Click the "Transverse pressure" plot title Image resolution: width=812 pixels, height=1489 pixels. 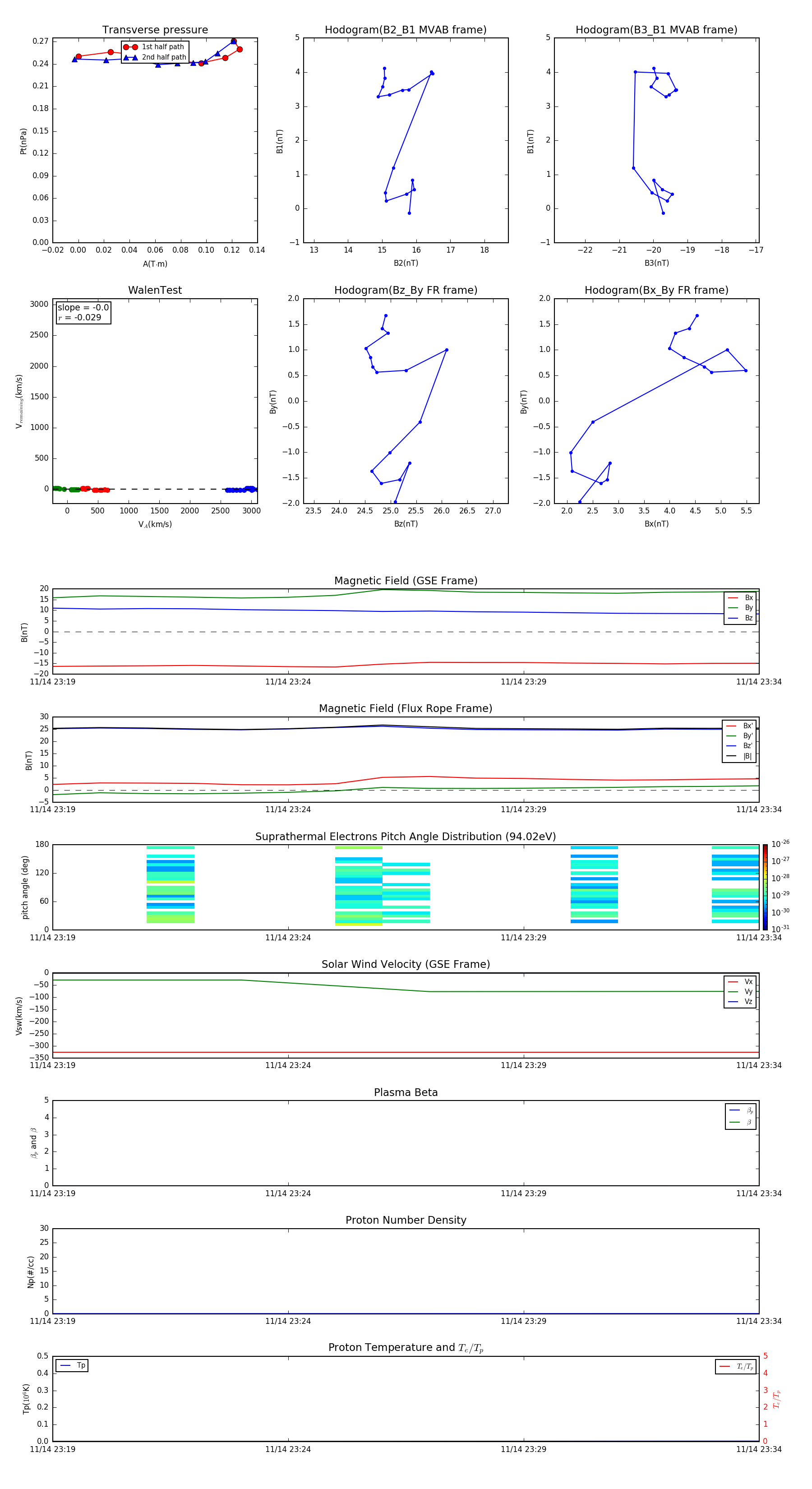[155, 30]
